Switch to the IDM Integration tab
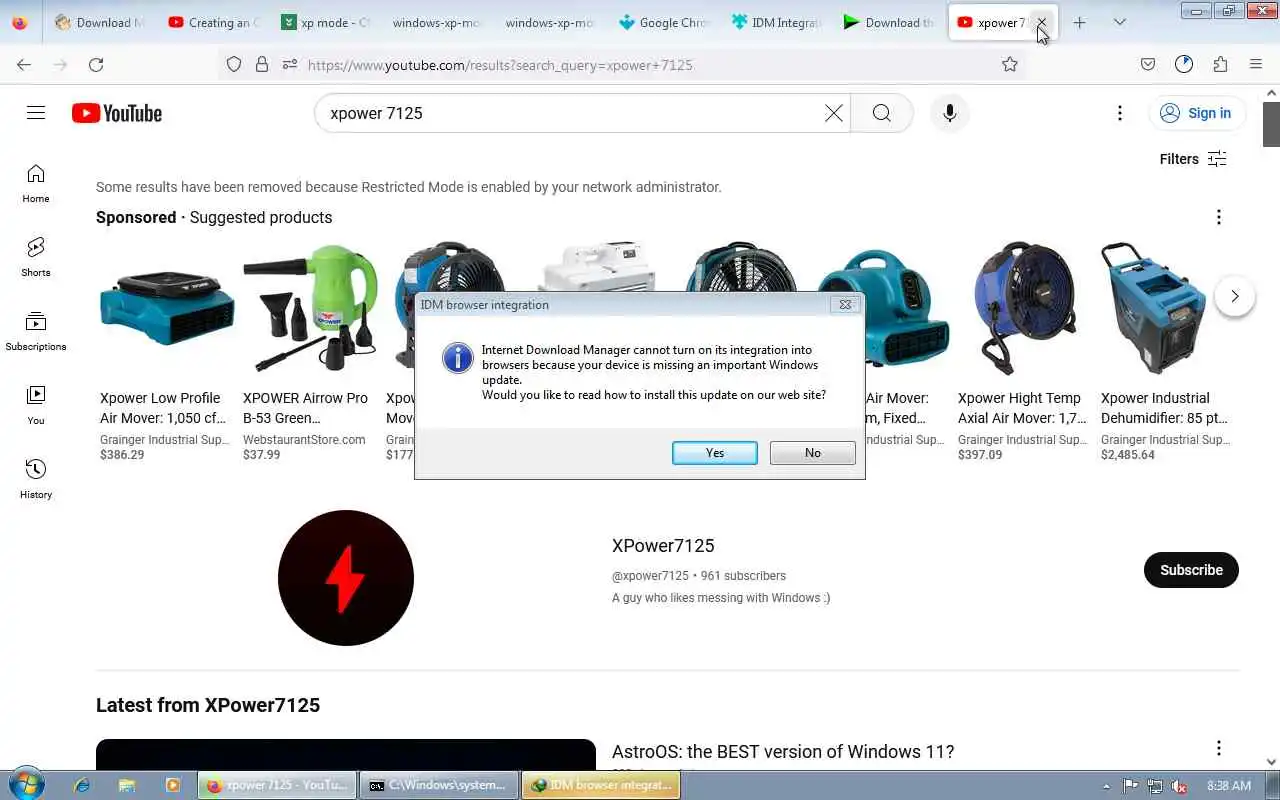 click(776, 22)
